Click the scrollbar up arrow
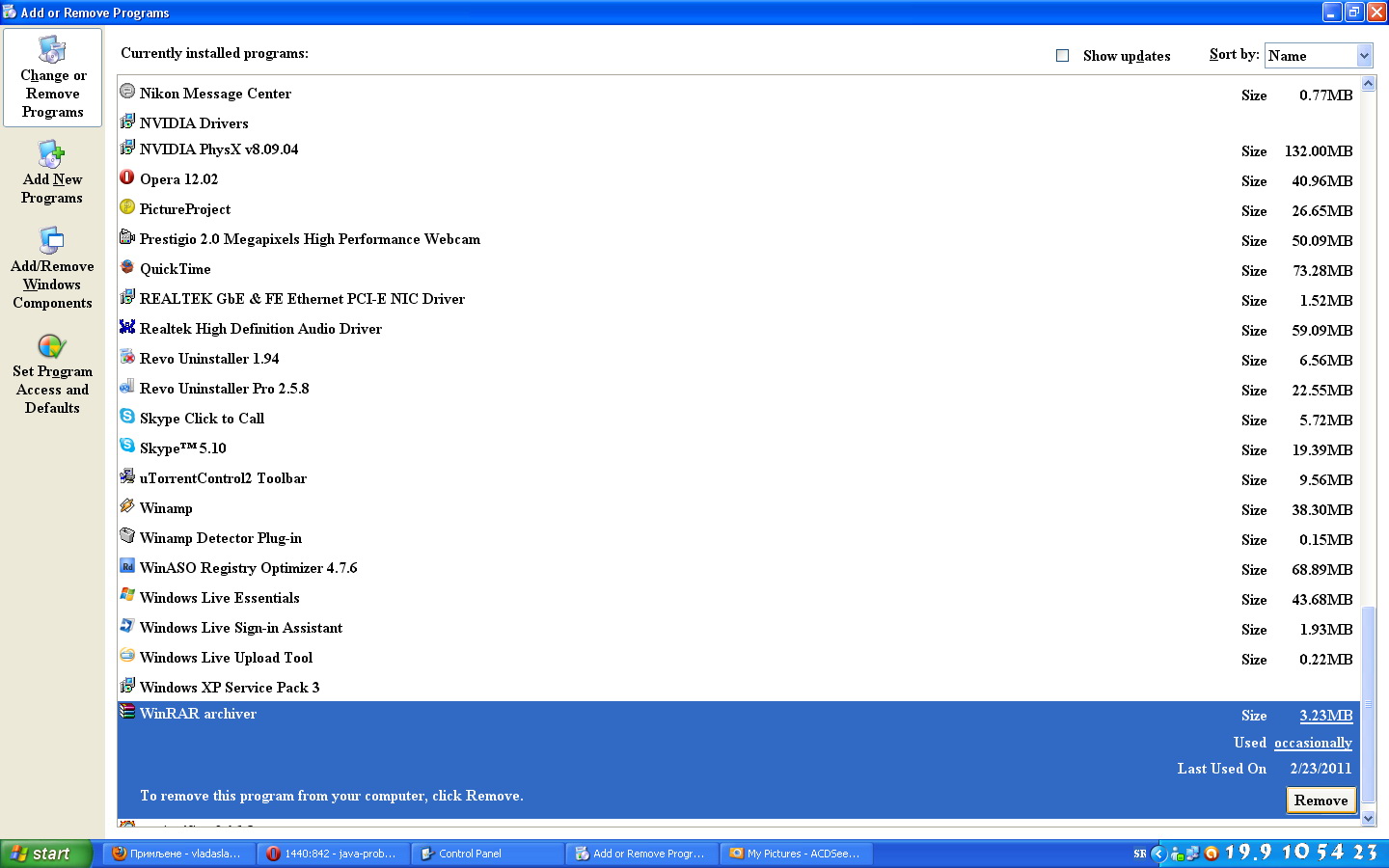1389x868 pixels. click(1368, 84)
